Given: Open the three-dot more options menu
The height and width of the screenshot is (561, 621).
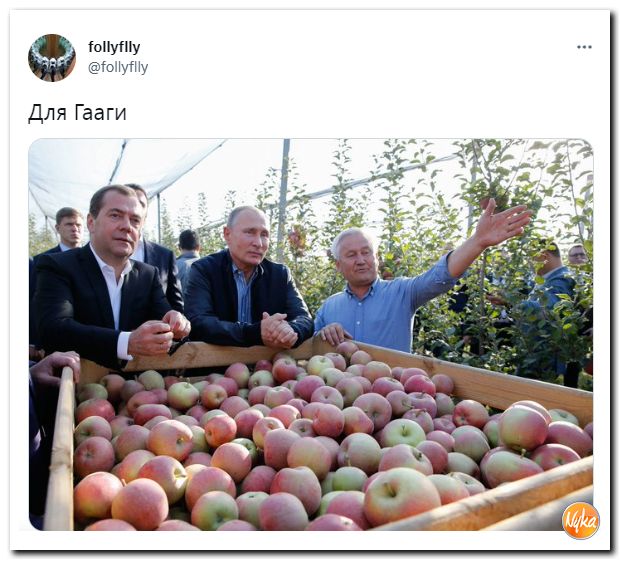Looking at the screenshot, I should click(584, 47).
